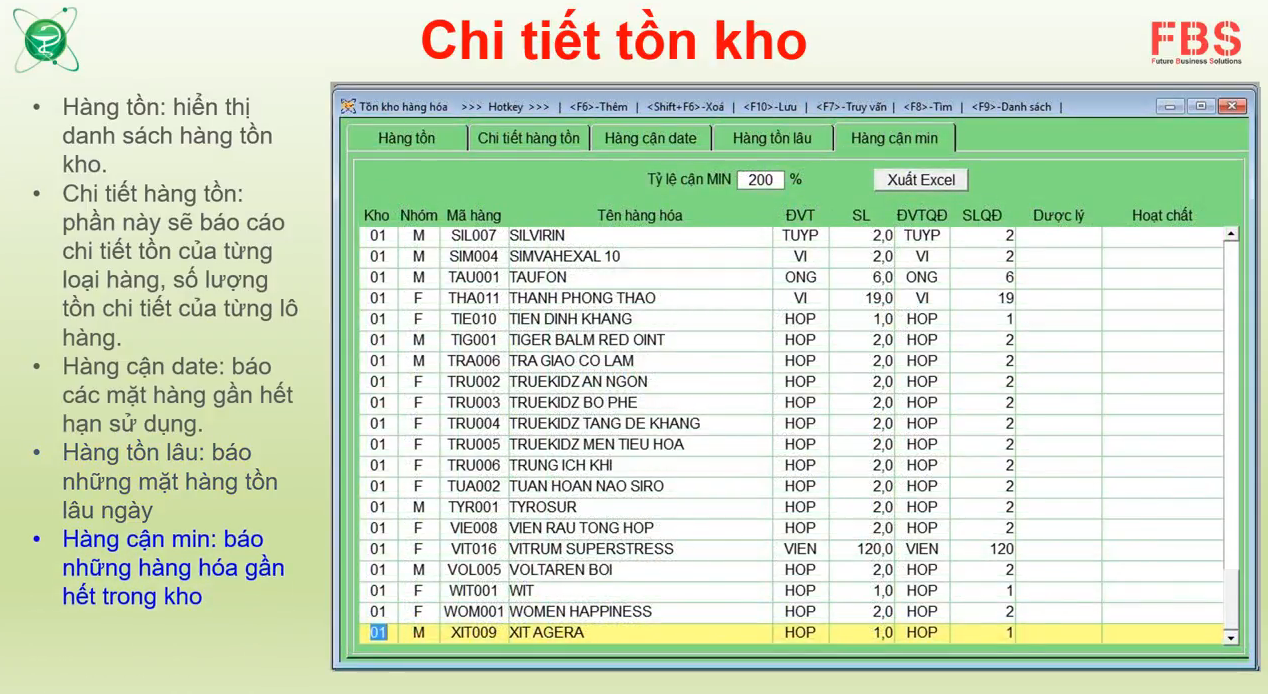This screenshot has height=694, width=1268.
Task: Click the Hàng cận min tab
Action: pyautogui.click(x=894, y=137)
